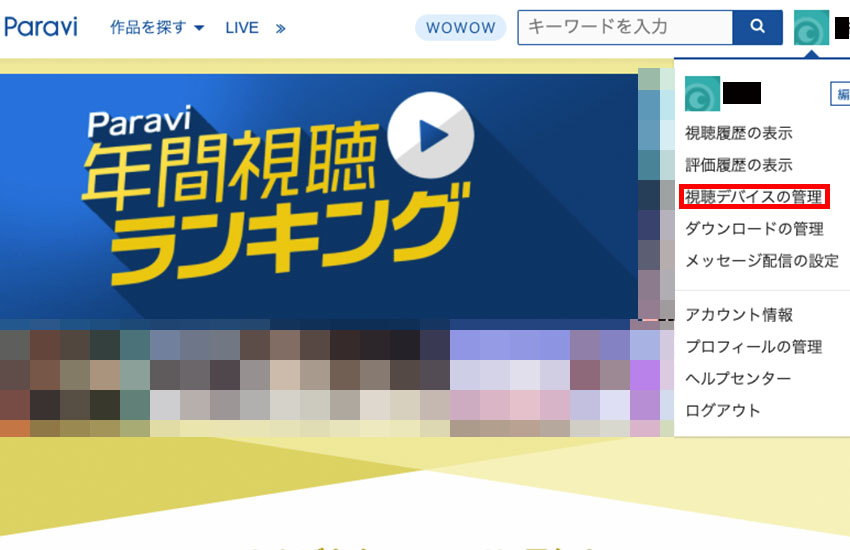Open the LIVE section
Image resolution: width=850 pixels, height=550 pixels.
coord(242,28)
